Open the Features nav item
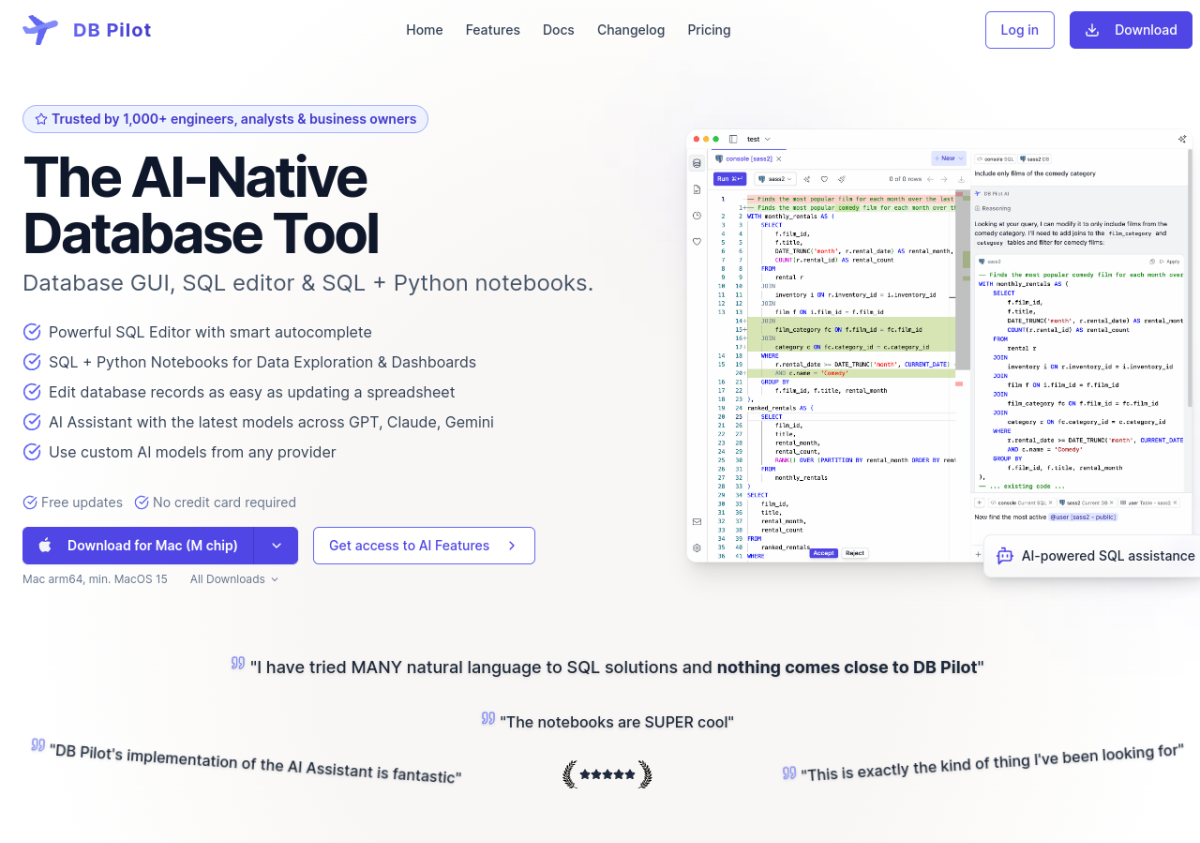 (493, 30)
